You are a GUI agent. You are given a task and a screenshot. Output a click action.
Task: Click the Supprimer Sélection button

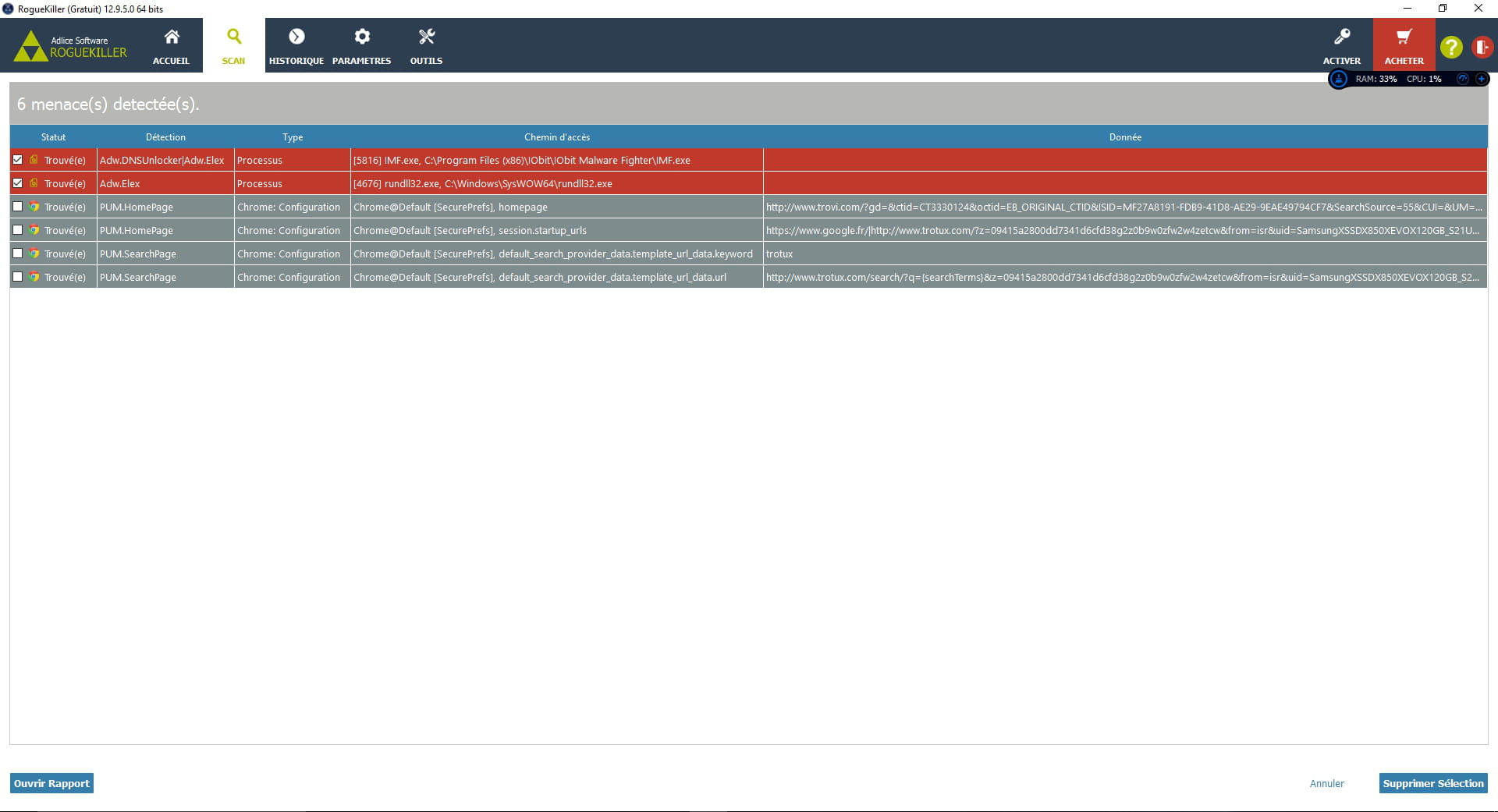(x=1433, y=783)
